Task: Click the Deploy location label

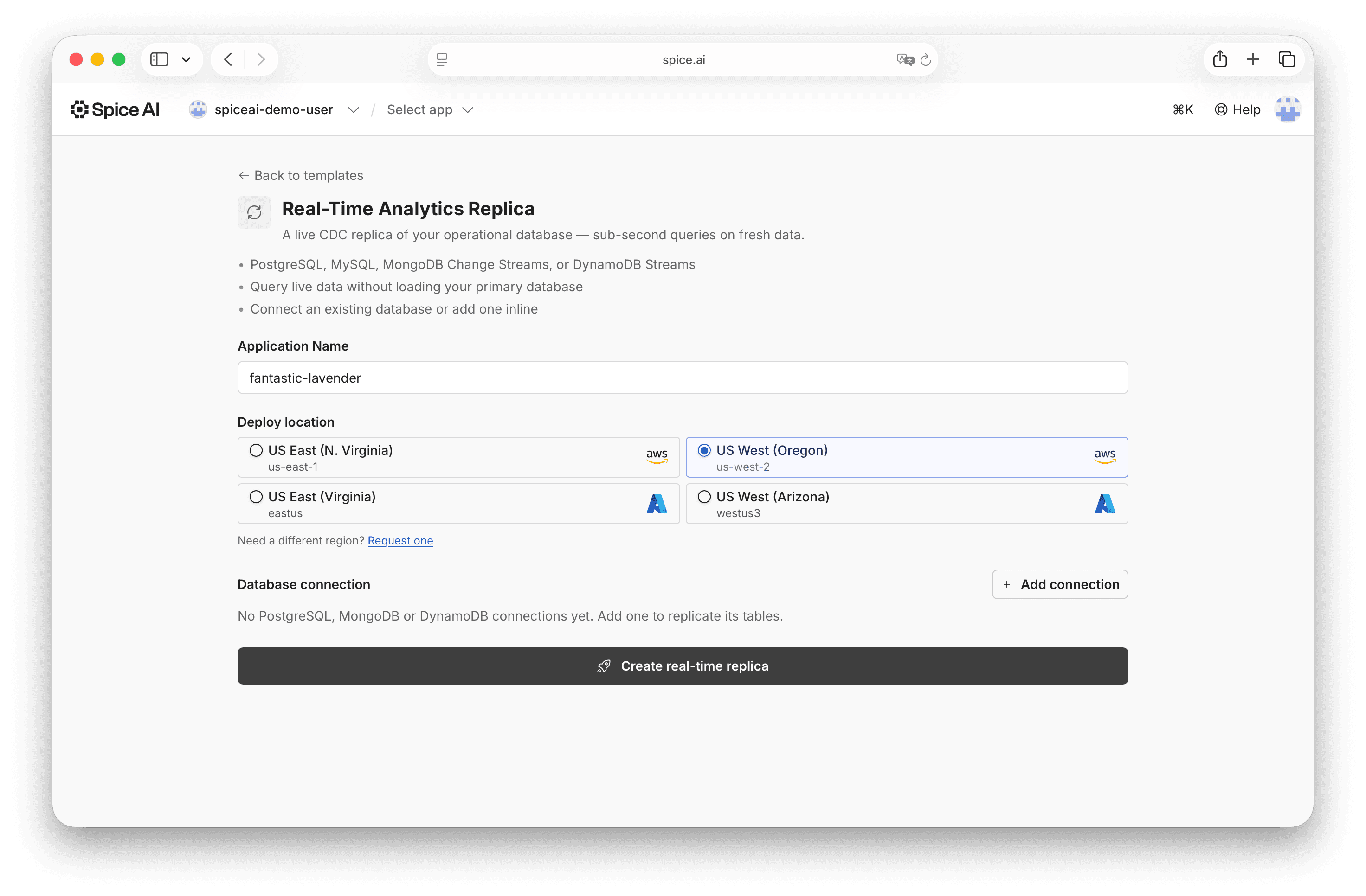Action: pyautogui.click(x=286, y=422)
